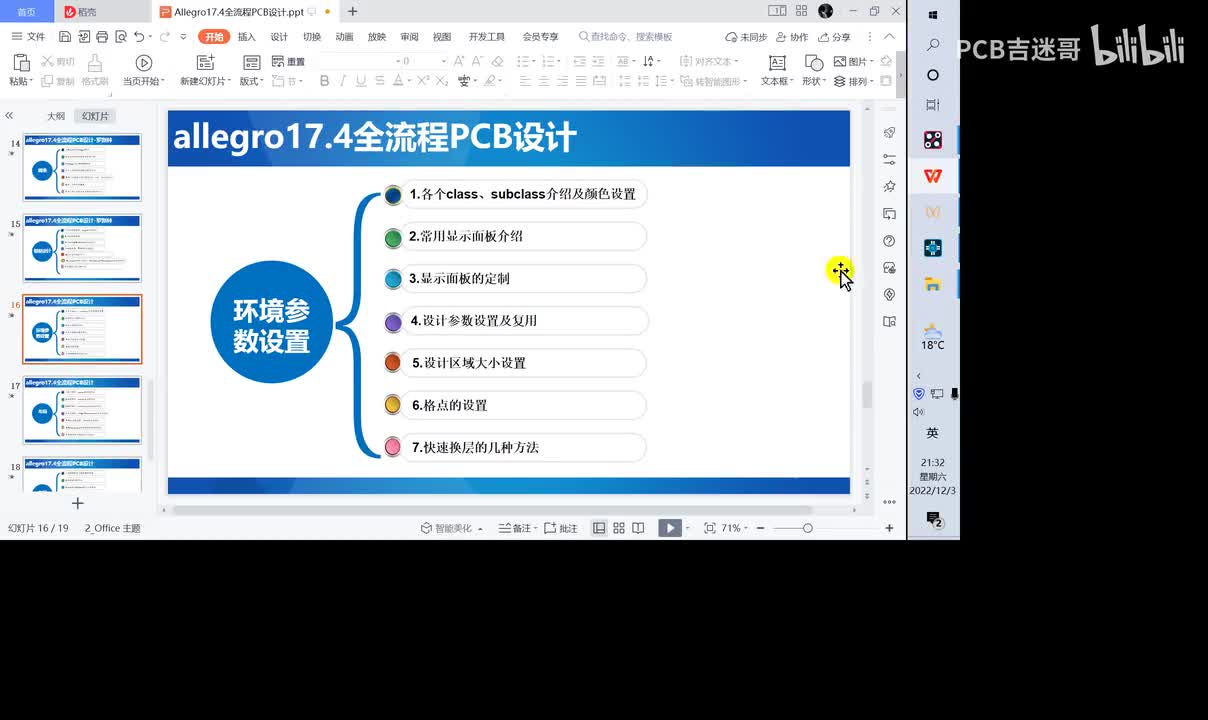1208x720 pixels.
Task: Click the fit-to-window icon in status bar
Action: [x=710, y=528]
